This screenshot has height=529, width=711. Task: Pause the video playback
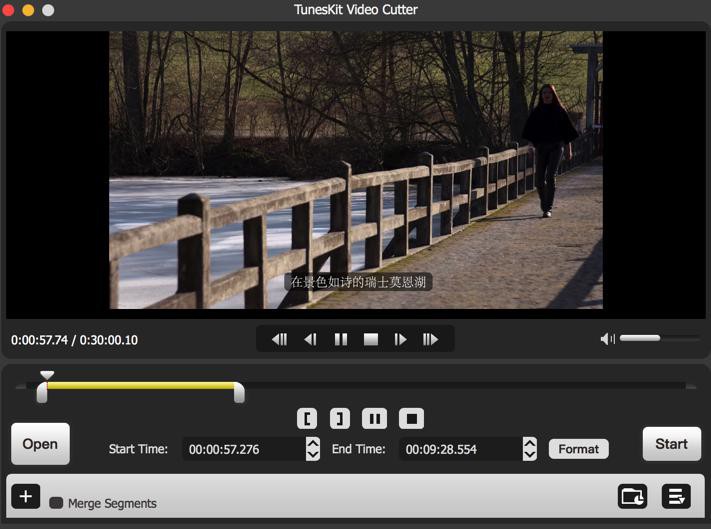(x=341, y=339)
